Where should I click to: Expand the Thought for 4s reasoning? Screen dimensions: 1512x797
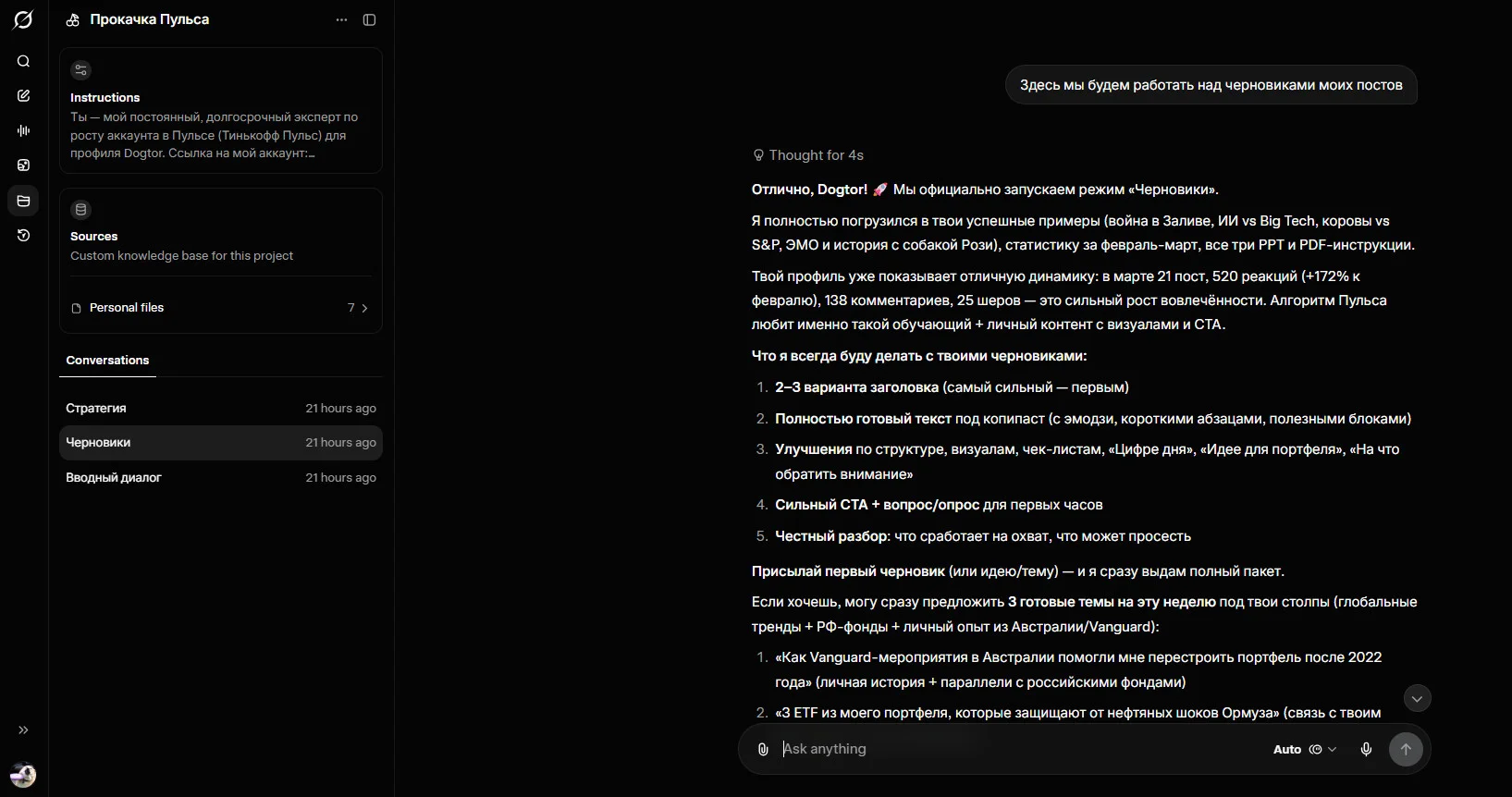(x=808, y=155)
